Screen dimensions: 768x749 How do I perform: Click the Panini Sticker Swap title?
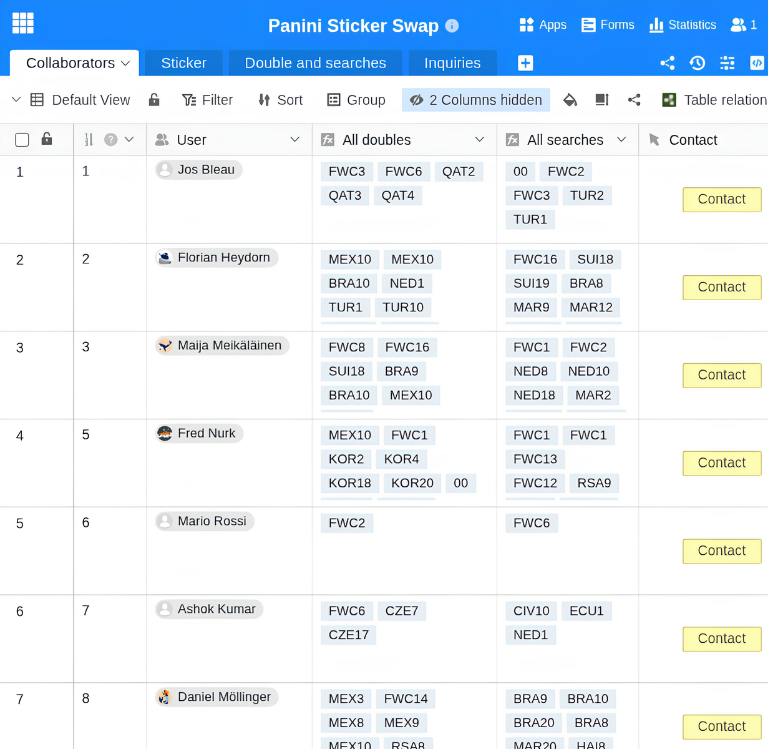point(353,25)
